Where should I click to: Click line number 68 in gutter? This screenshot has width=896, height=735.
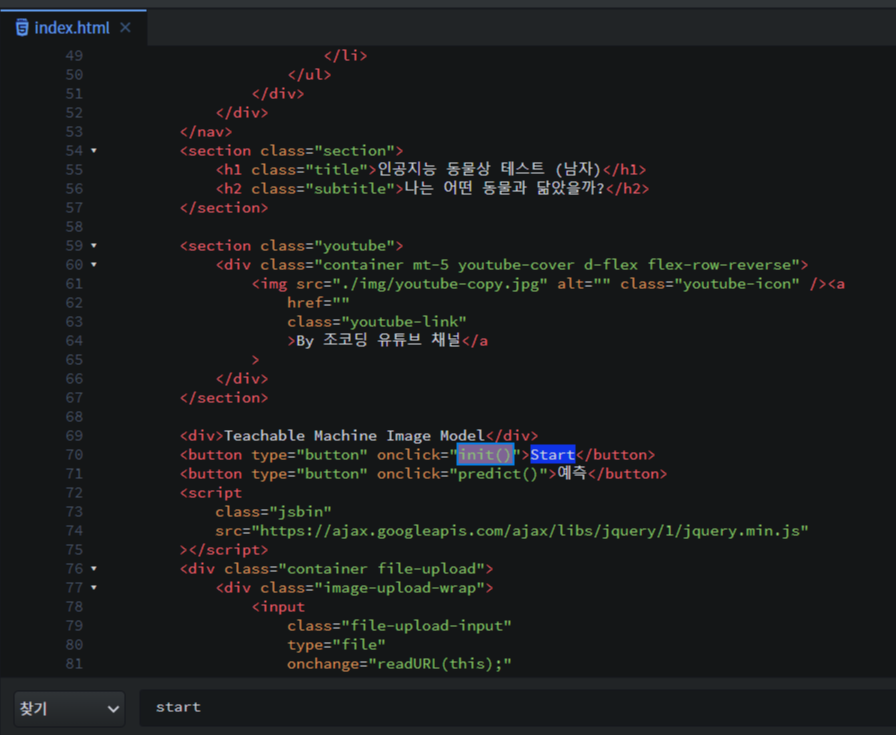[74, 417]
